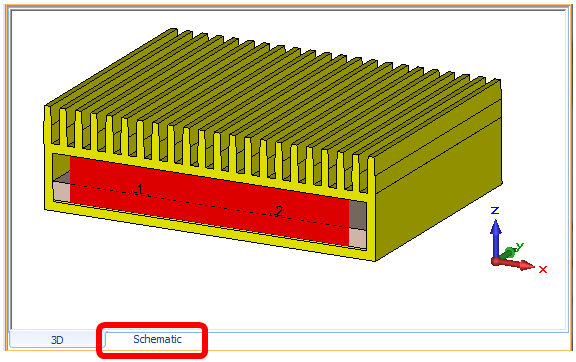Select the red X axis arrow
Viewport: 576px width, 362px height.
tap(513, 264)
